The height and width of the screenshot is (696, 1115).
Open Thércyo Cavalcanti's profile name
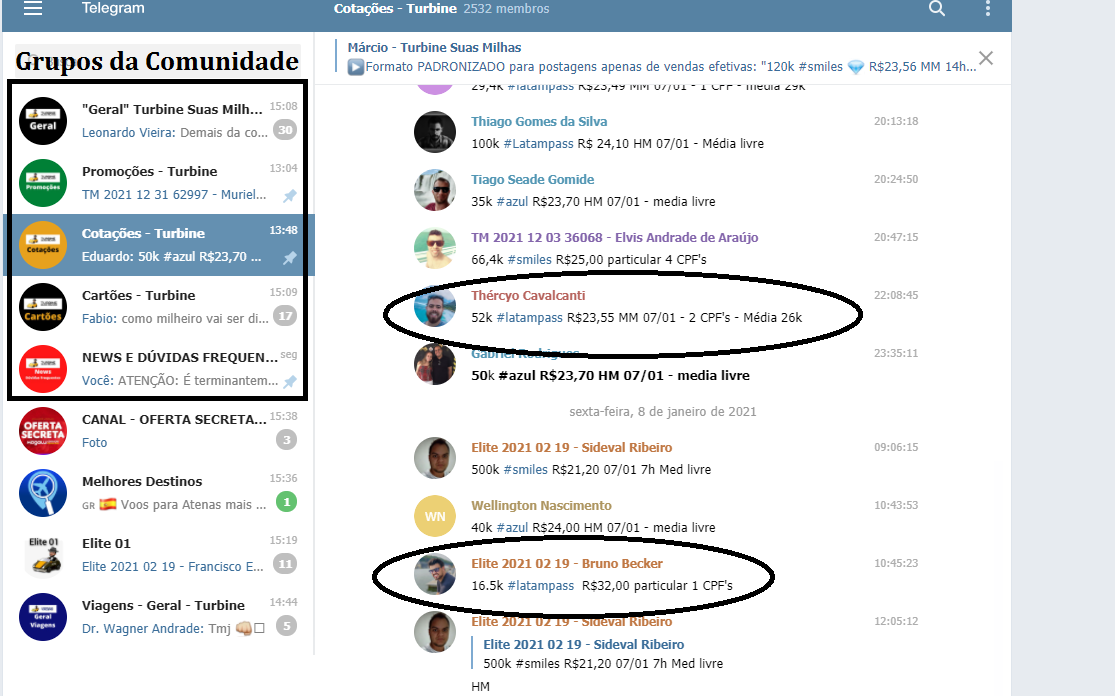[x=528, y=296]
